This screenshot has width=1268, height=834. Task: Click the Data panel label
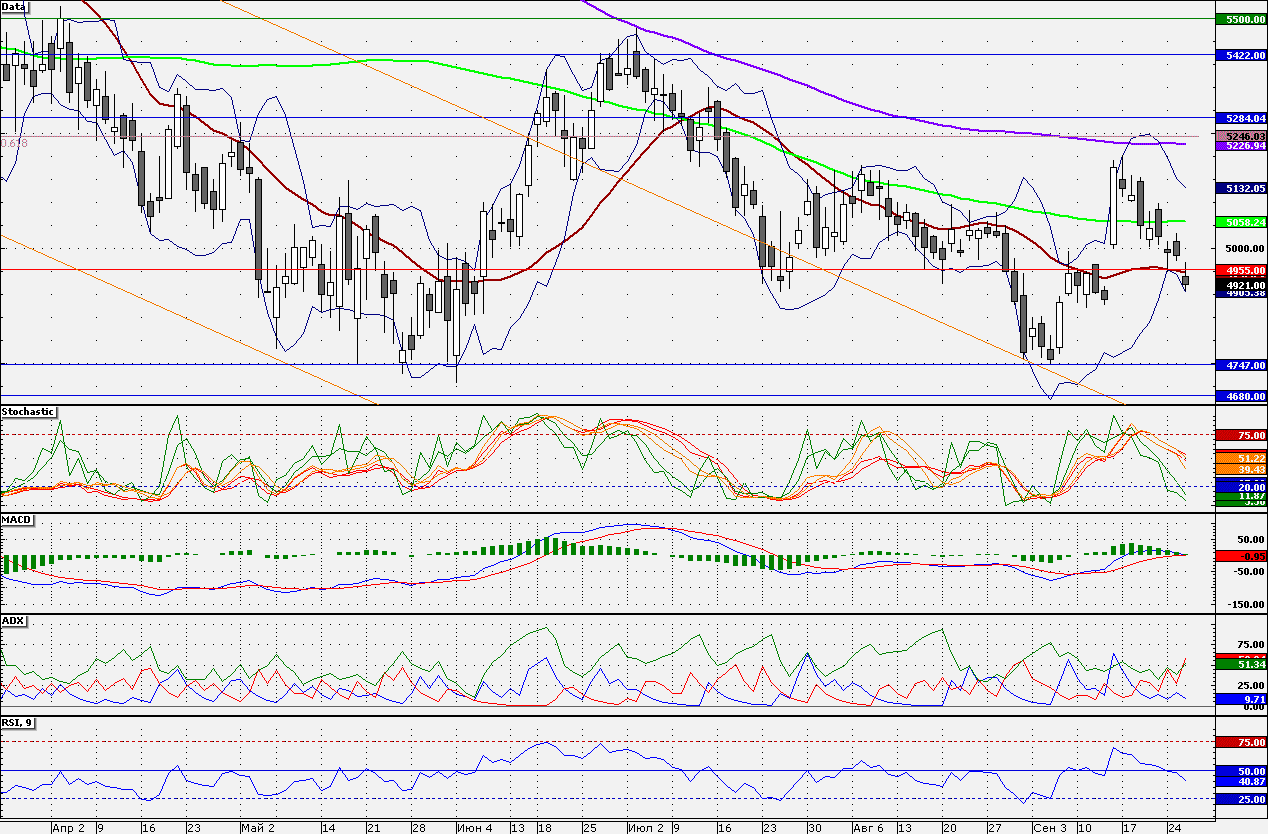(14, 7)
